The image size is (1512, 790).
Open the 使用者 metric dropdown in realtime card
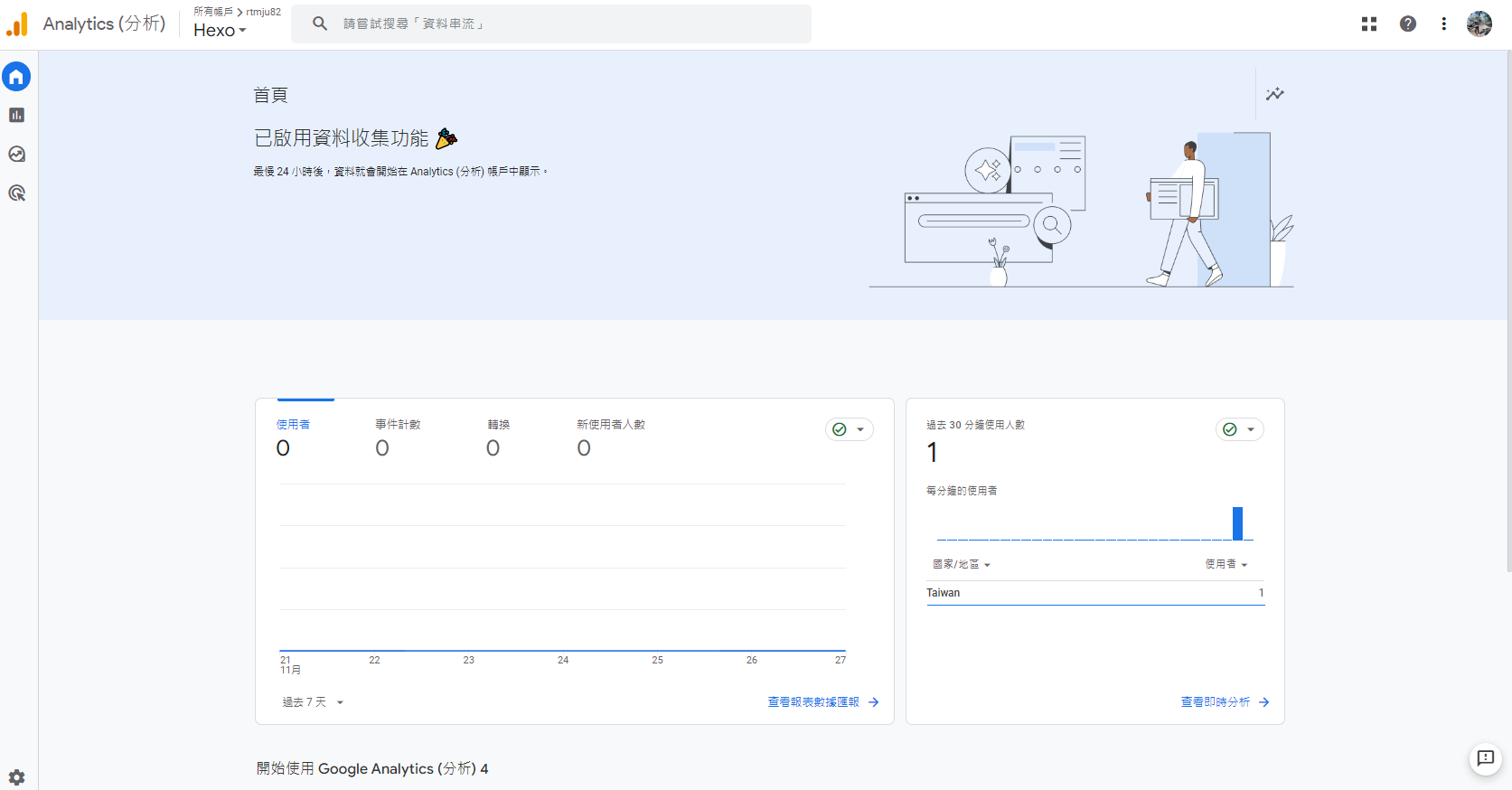pyautogui.click(x=1226, y=564)
